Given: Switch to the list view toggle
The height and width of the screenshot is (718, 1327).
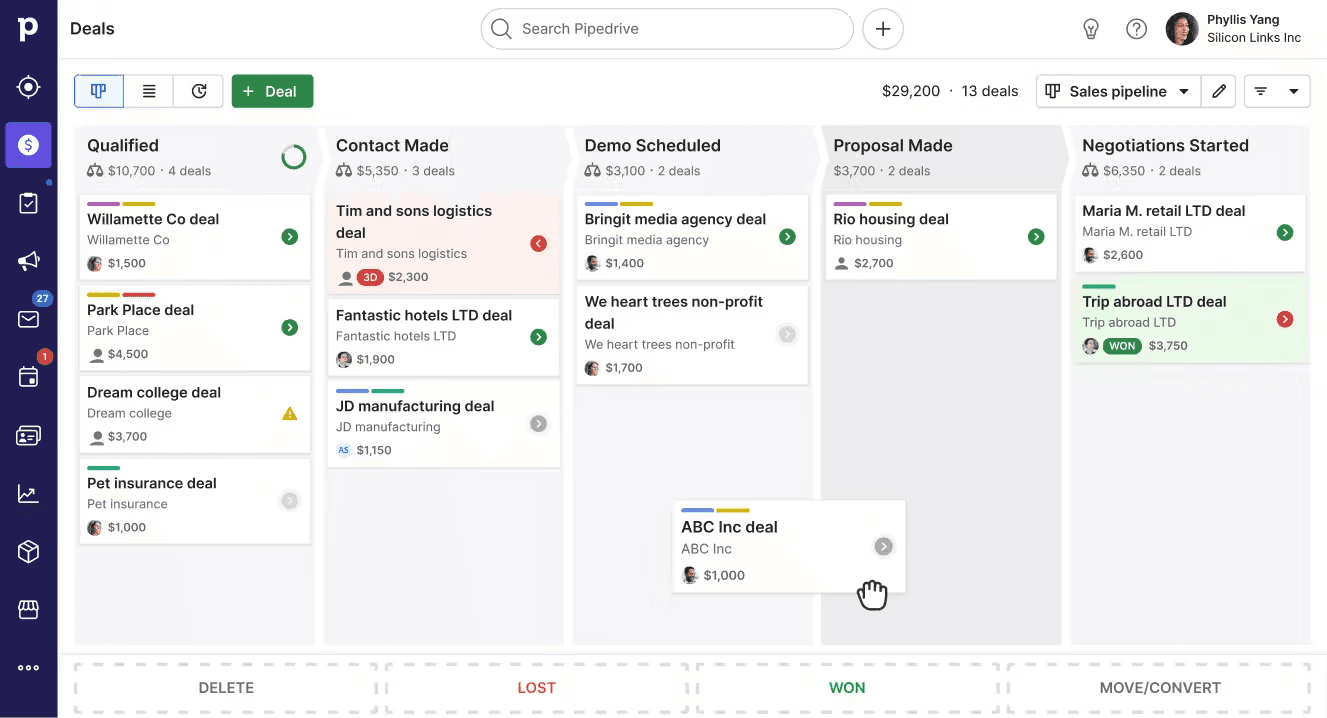Looking at the screenshot, I should [x=148, y=91].
